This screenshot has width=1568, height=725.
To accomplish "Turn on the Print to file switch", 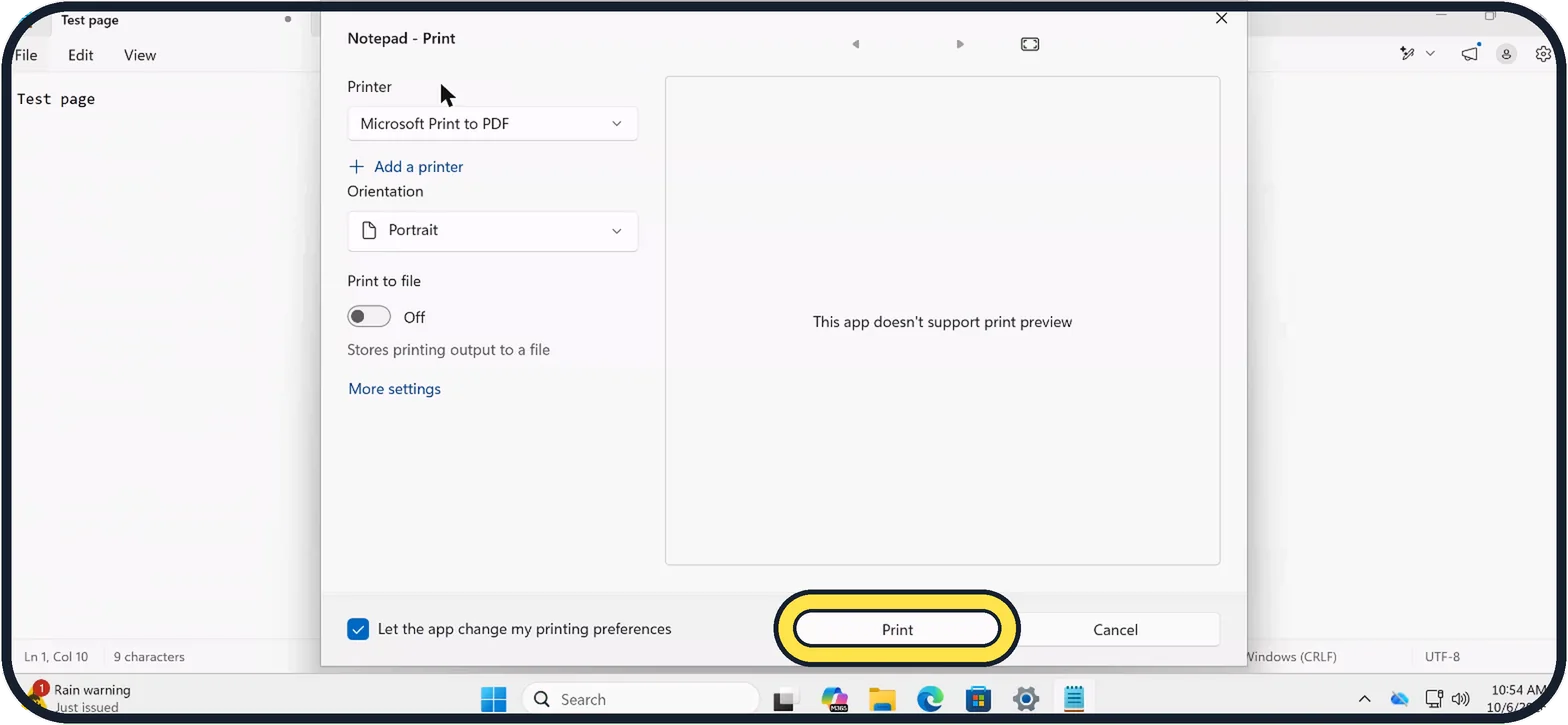I will tap(369, 317).
